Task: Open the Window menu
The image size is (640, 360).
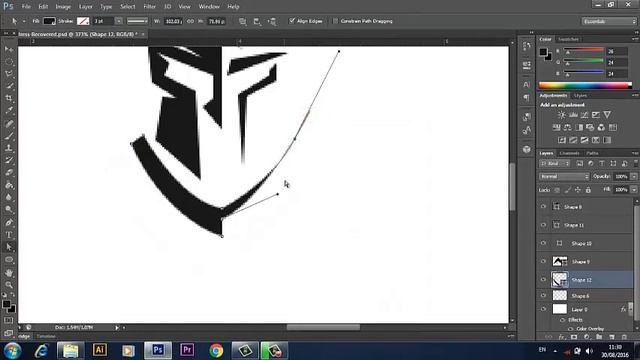Action: pos(209,7)
